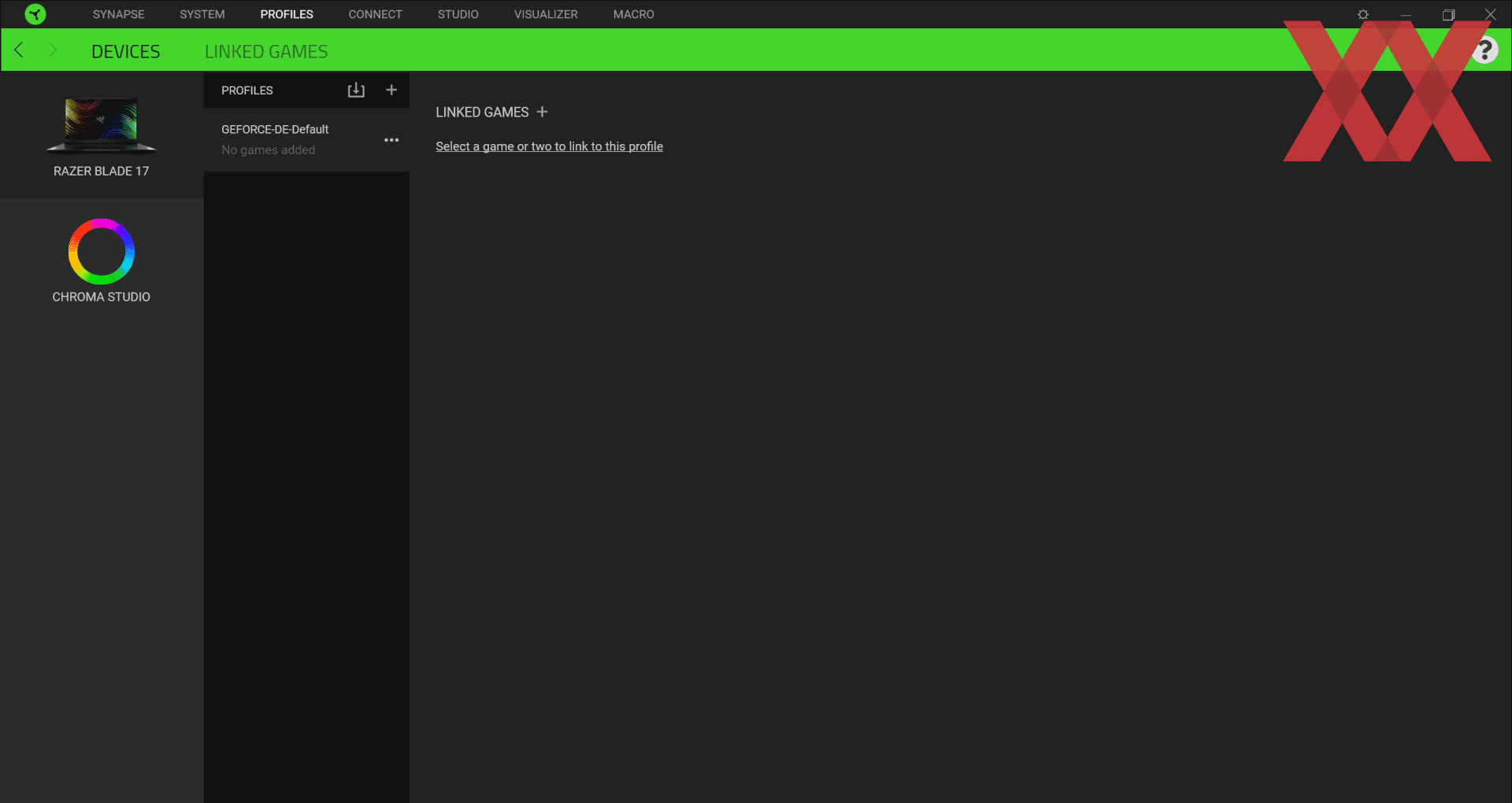The height and width of the screenshot is (803, 1512).
Task: Open the Profiles tab
Action: 287,14
